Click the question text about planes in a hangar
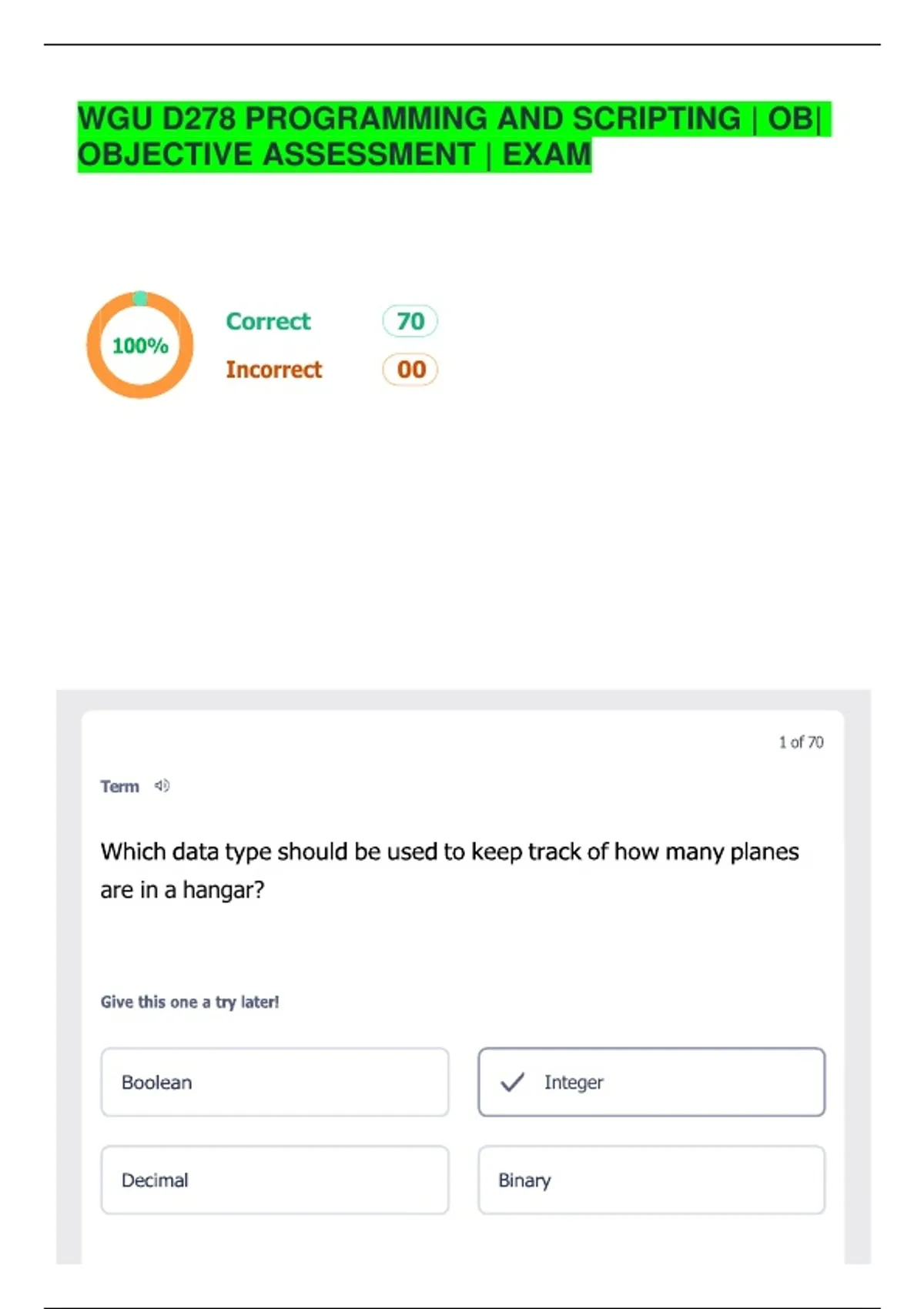This screenshot has width=924, height=1309. (450, 852)
